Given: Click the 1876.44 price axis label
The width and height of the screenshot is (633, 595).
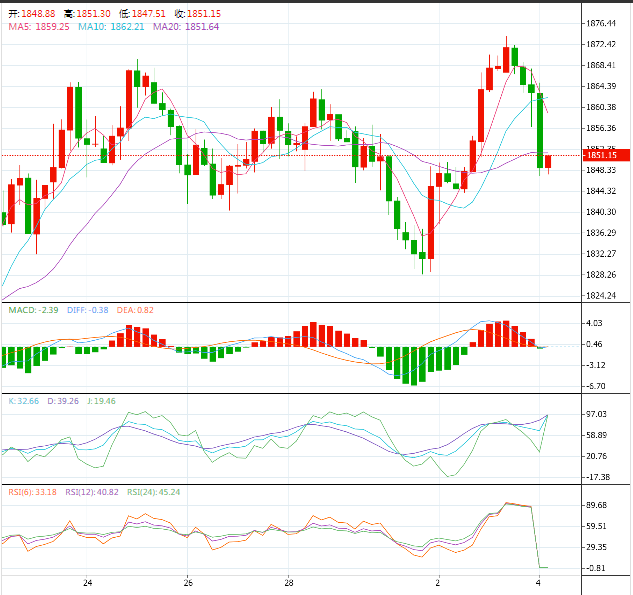Looking at the screenshot, I should pyautogui.click(x=601, y=23).
